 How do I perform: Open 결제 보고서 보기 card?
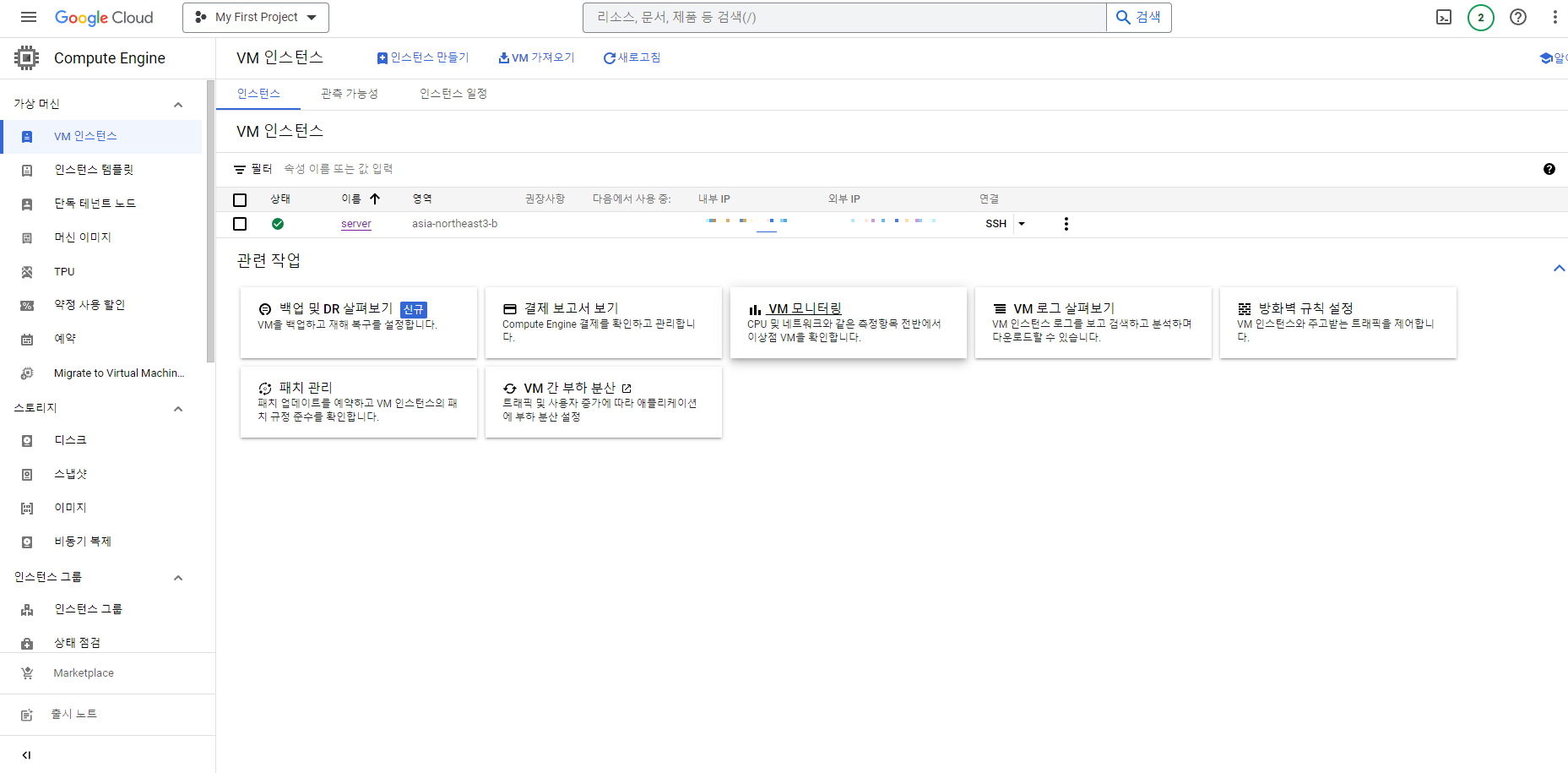[604, 323]
